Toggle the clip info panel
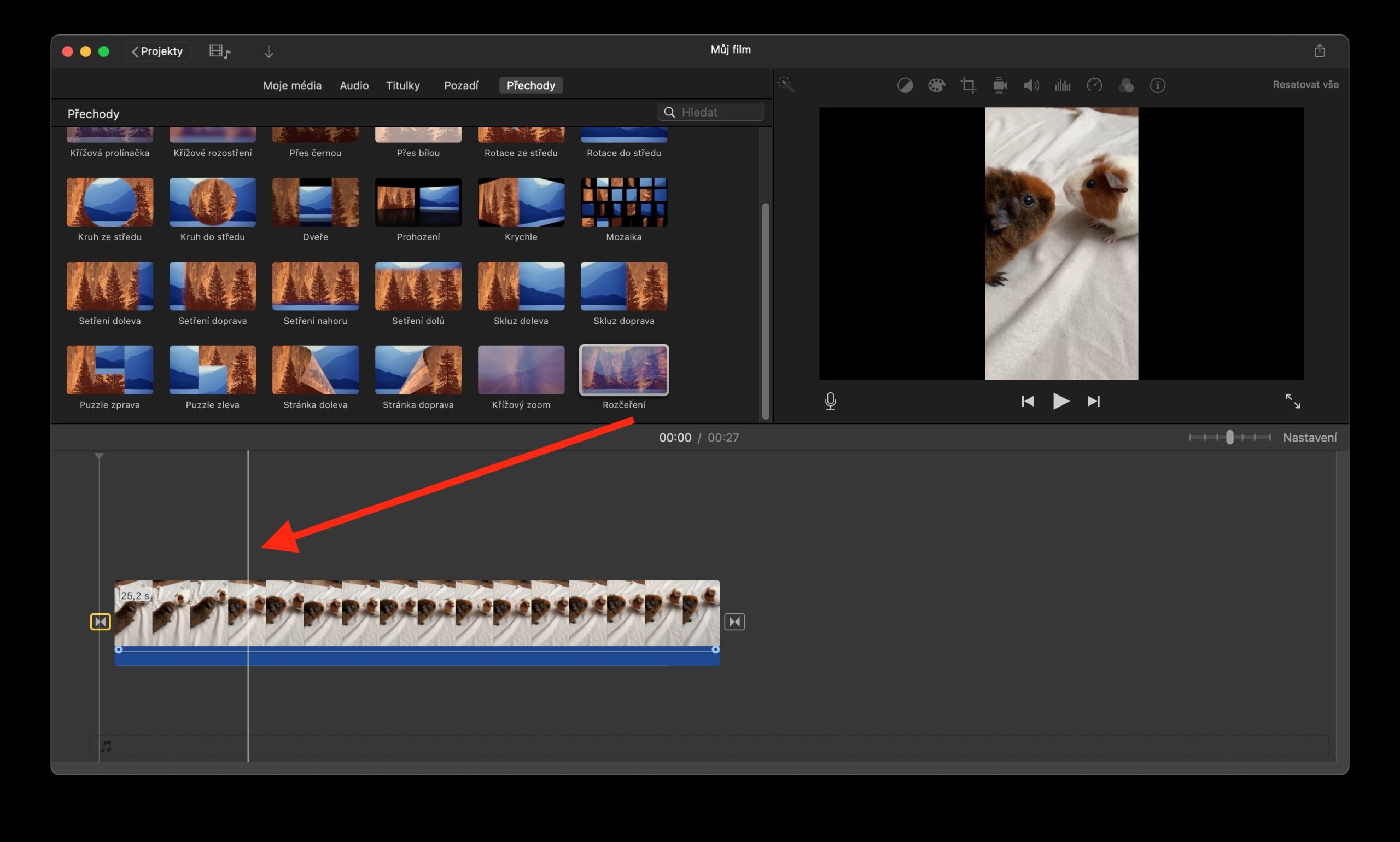The image size is (1400, 842). [1157, 85]
